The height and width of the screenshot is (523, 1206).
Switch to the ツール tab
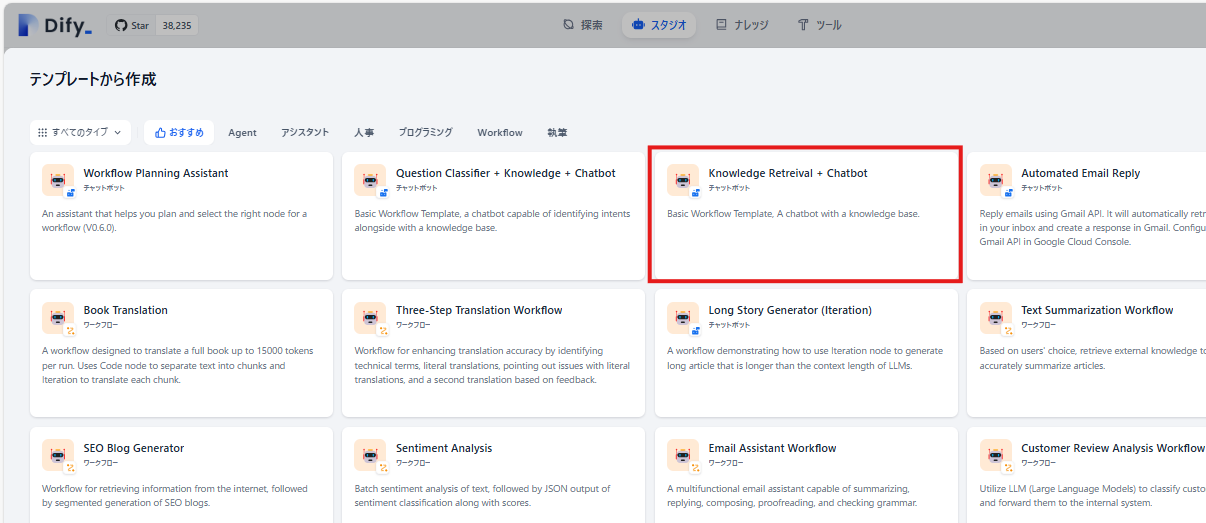click(819, 25)
